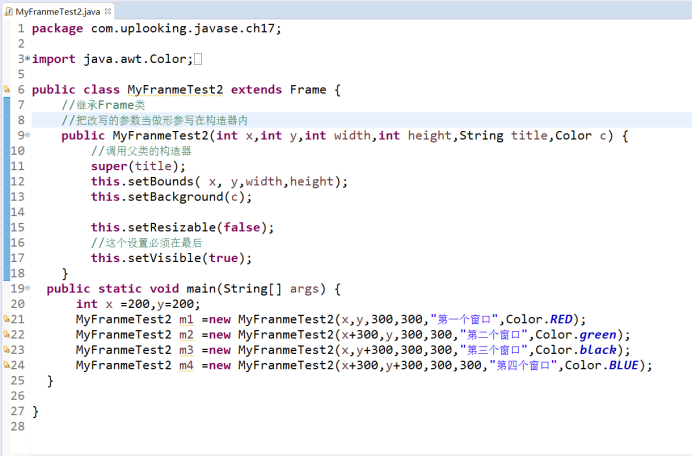The image size is (692, 456).
Task: Click the comment '//这个设置必须在最后'
Action: point(147,243)
